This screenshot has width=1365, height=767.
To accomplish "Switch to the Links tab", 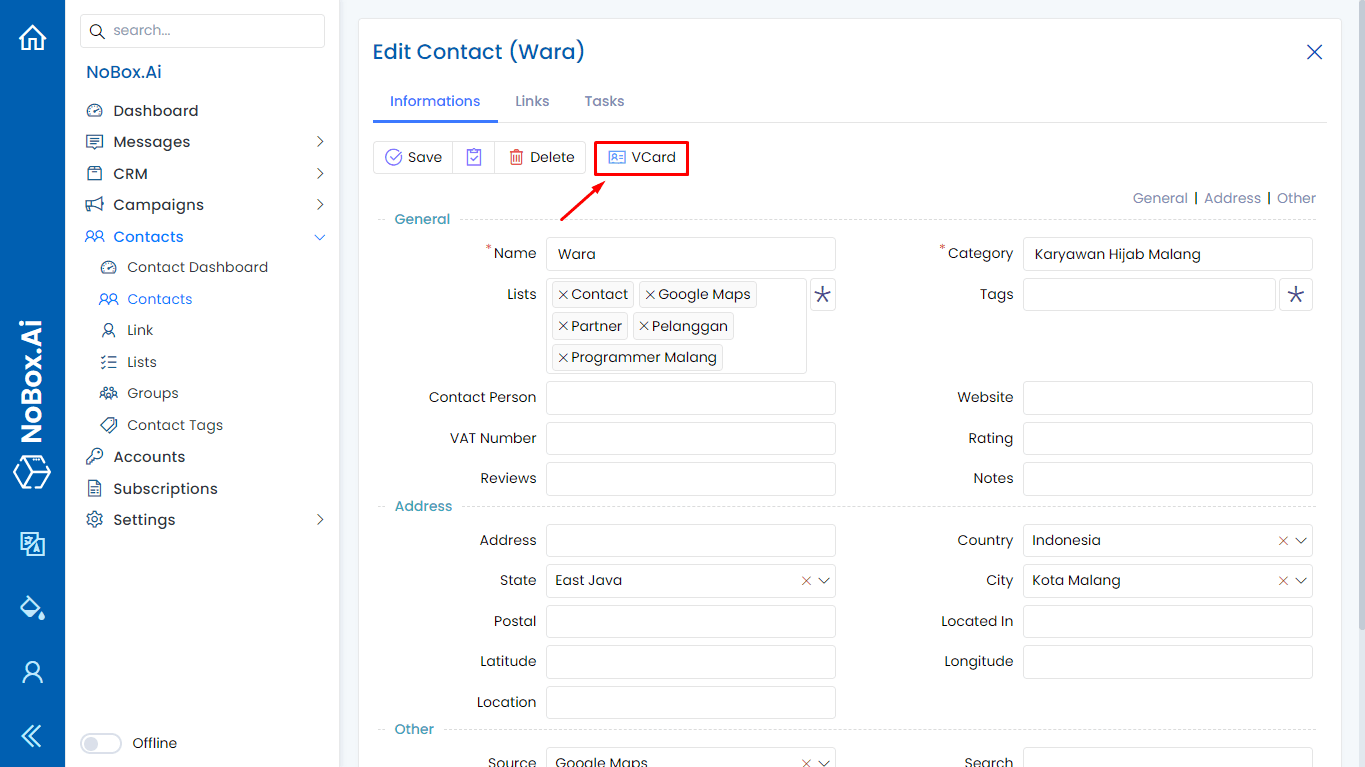I will click(x=532, y=101).
